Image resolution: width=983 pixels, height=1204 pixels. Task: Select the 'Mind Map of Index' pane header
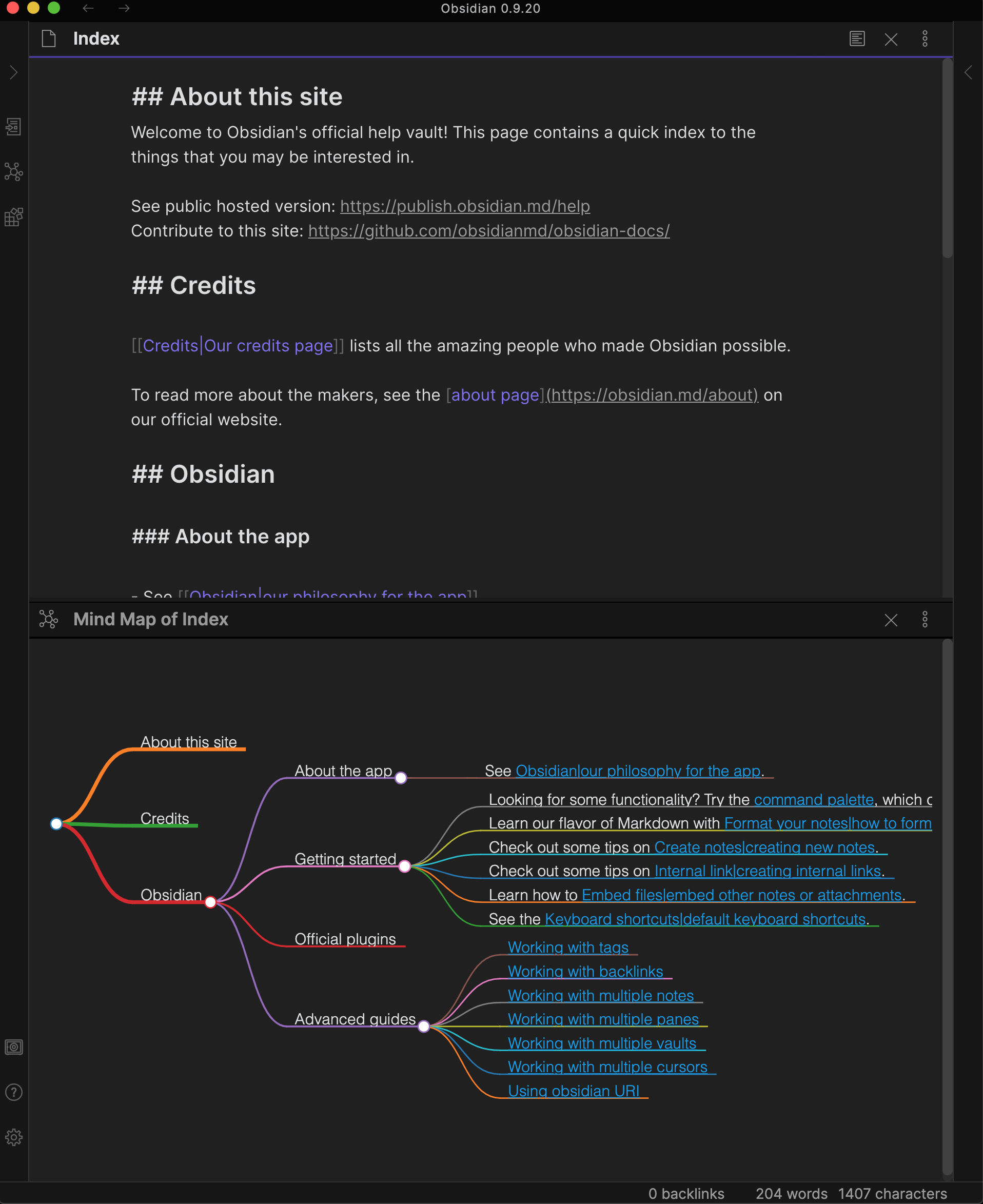149,619
